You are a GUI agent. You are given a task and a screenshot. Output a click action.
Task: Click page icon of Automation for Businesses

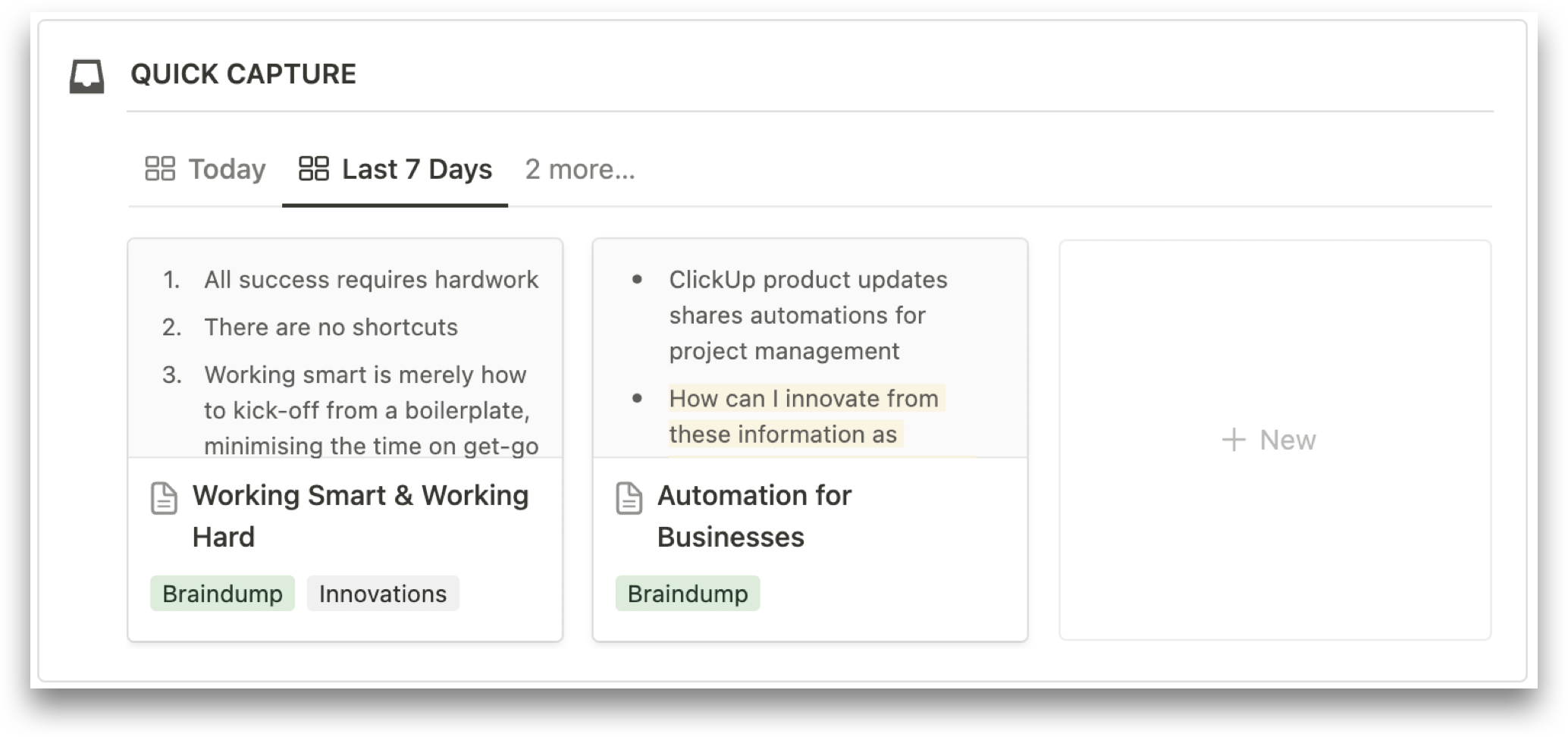click(x=629, y=498)
